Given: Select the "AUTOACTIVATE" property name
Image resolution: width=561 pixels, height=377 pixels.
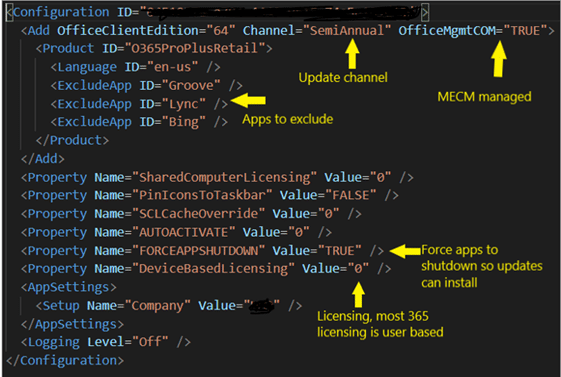Looking at the screenshot, I should [x=184, y=232].
